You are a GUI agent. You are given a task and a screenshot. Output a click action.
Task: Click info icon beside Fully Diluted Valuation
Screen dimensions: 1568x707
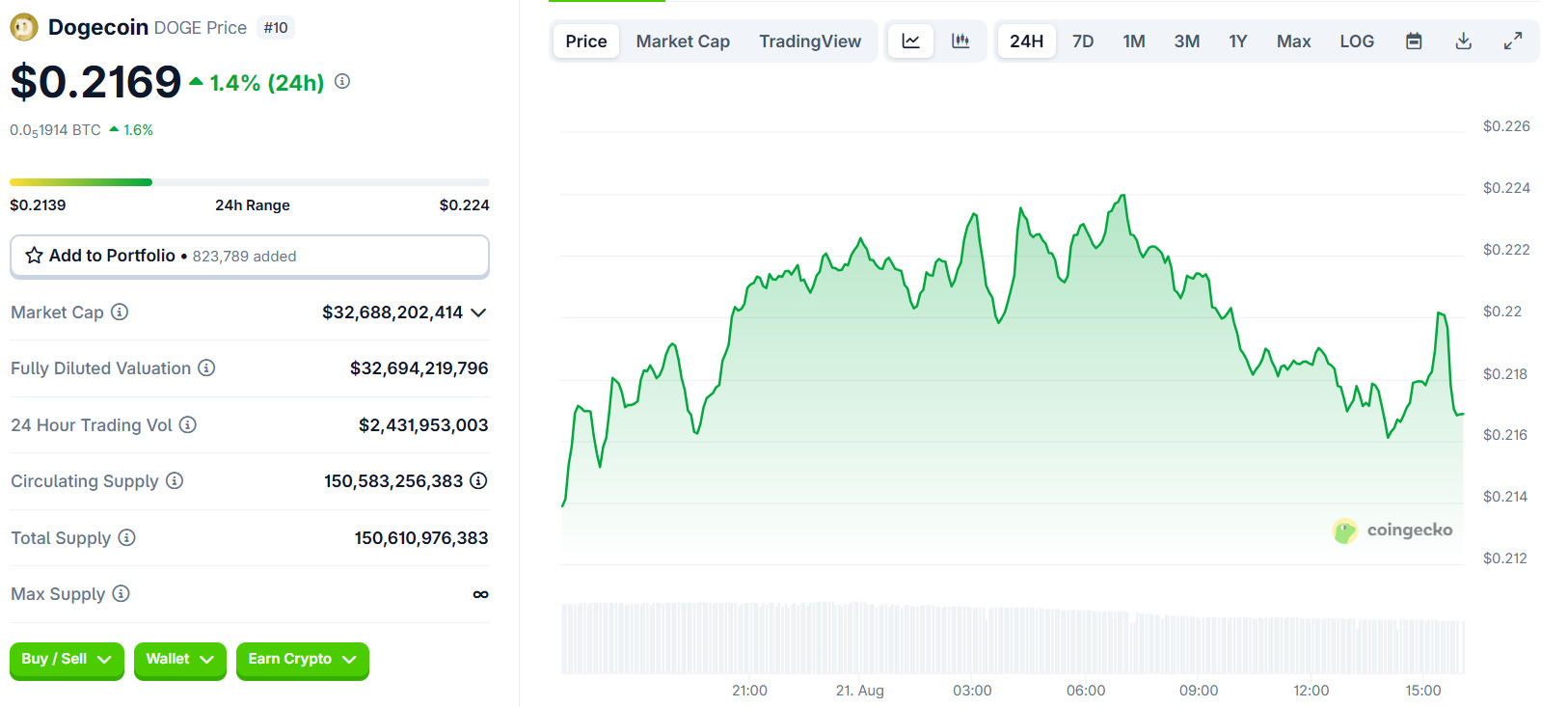[x=206, y=367]
